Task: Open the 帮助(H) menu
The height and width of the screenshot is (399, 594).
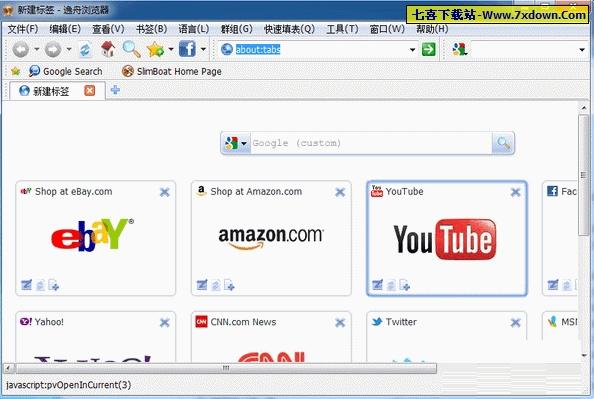Action: coord(432,29)
